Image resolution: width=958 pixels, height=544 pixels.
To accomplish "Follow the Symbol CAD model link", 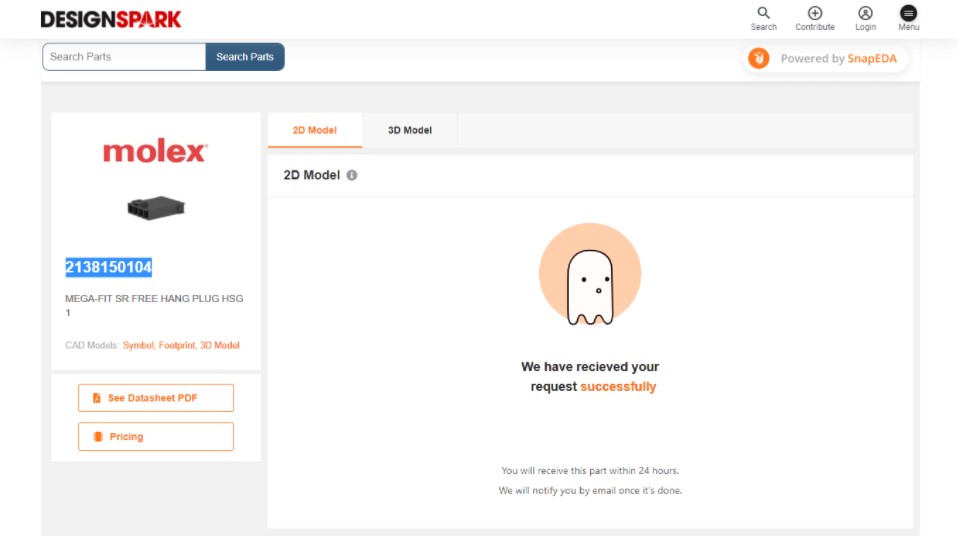I will [138, 345].
